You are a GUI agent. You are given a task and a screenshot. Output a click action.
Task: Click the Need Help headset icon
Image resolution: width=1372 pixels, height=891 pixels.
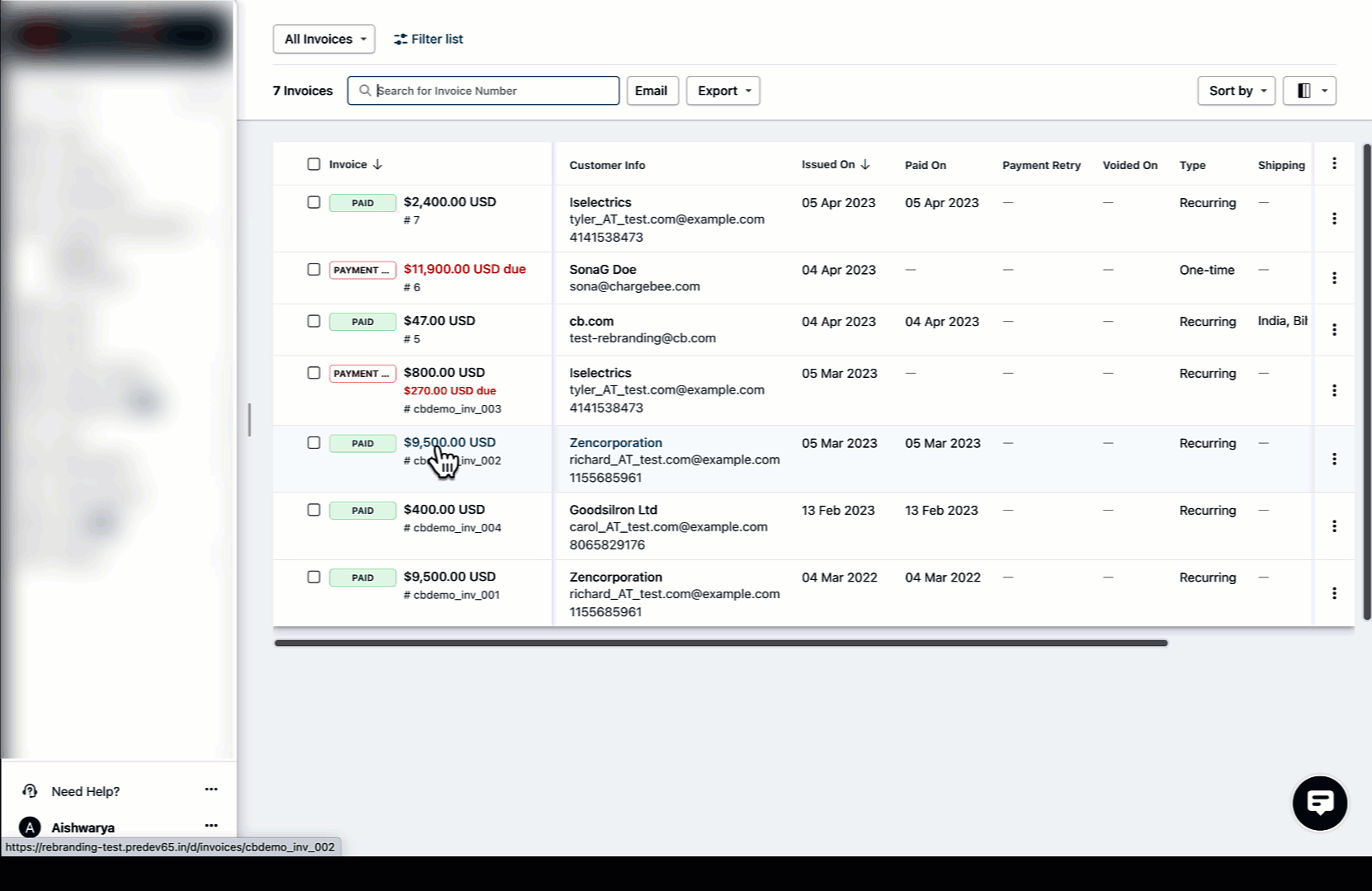pos(30,791)
